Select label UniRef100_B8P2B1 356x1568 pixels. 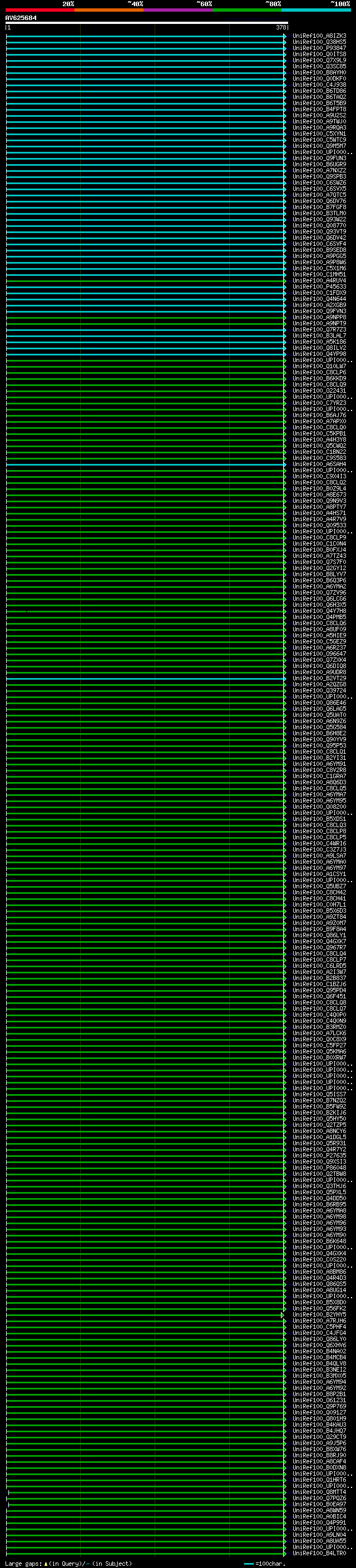pos(319,1394)
